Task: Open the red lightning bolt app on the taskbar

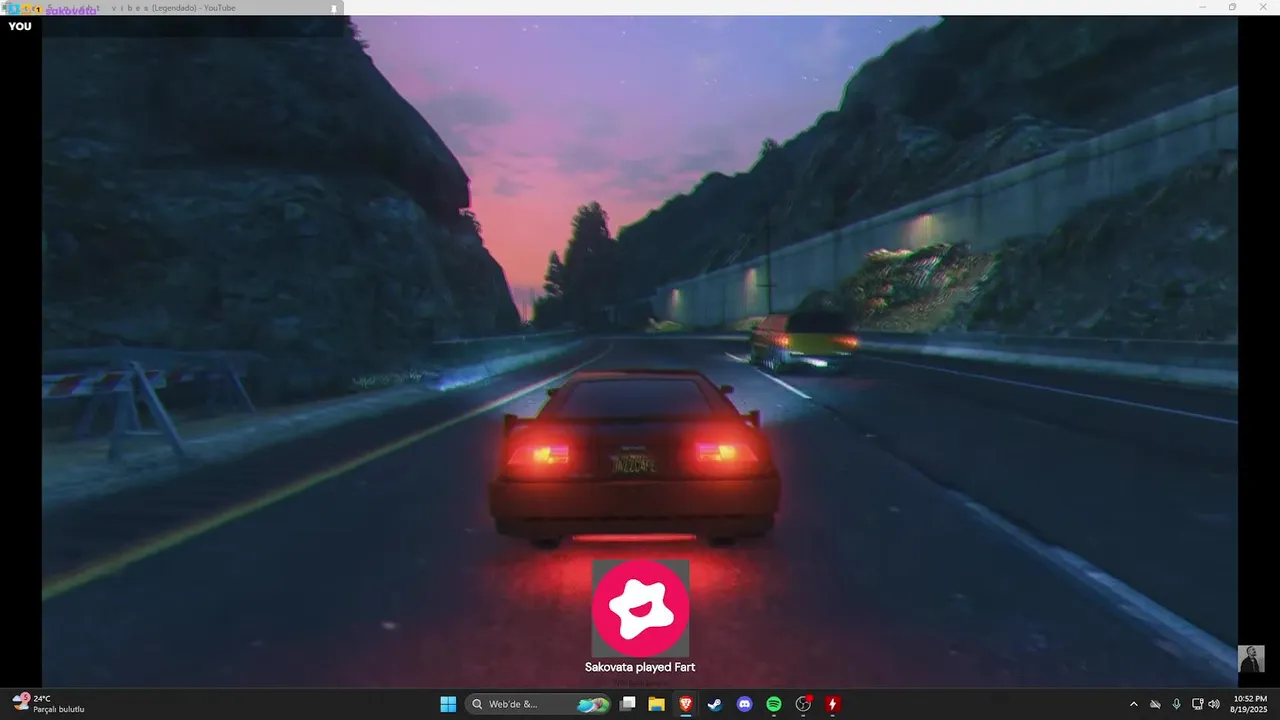Action: [x=832, y=704]
